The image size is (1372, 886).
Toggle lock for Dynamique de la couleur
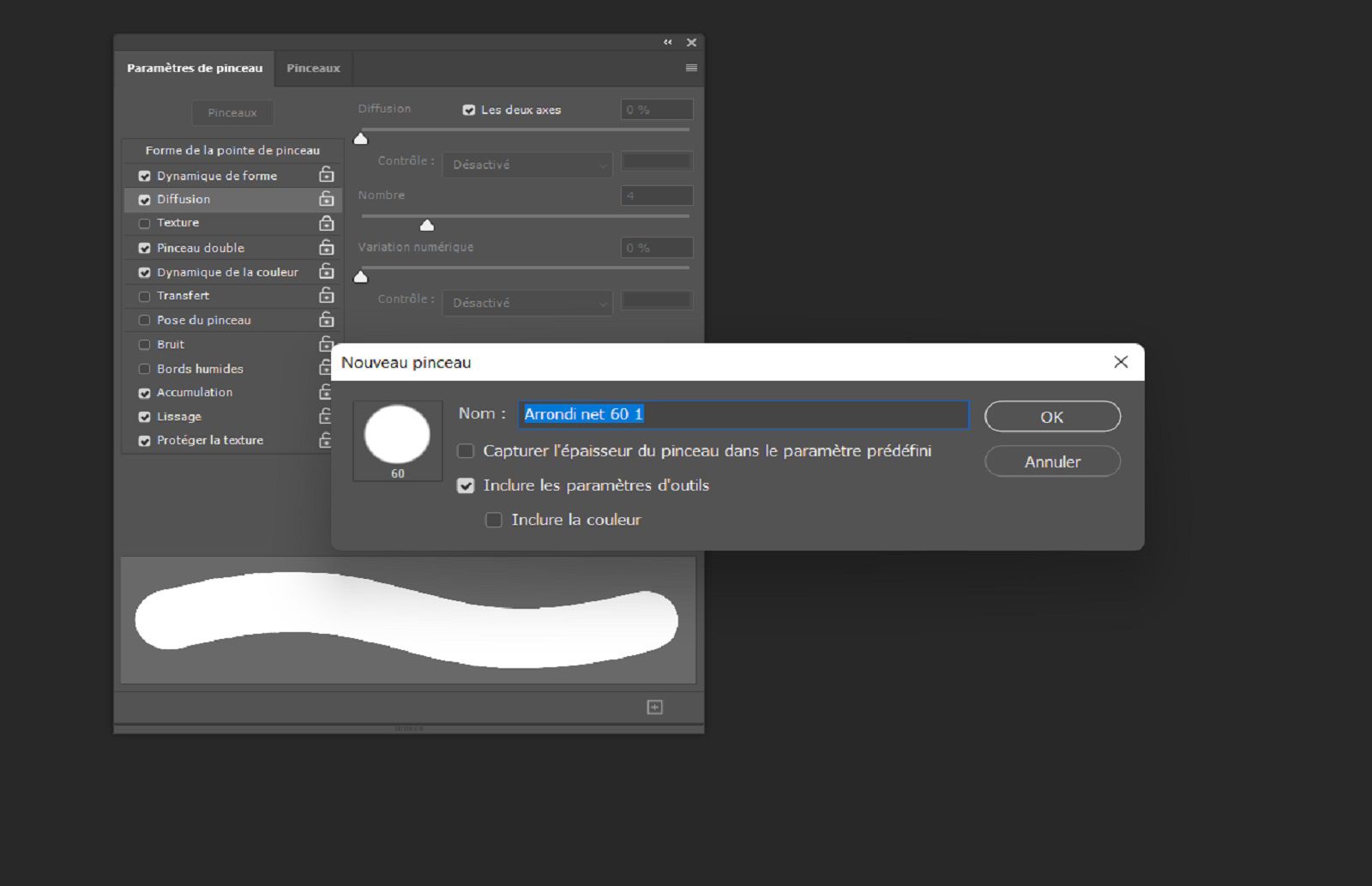[x=326, y=271]
